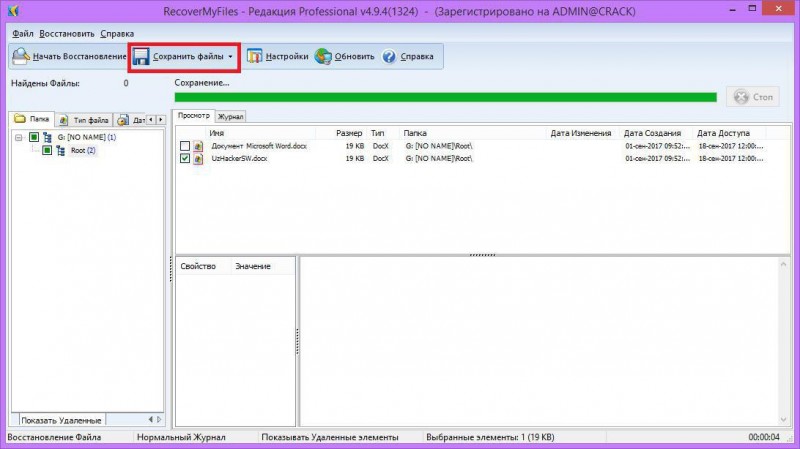Click the green saving progress bar
This screenshot has height=449, width=800.
click(445, 97)
